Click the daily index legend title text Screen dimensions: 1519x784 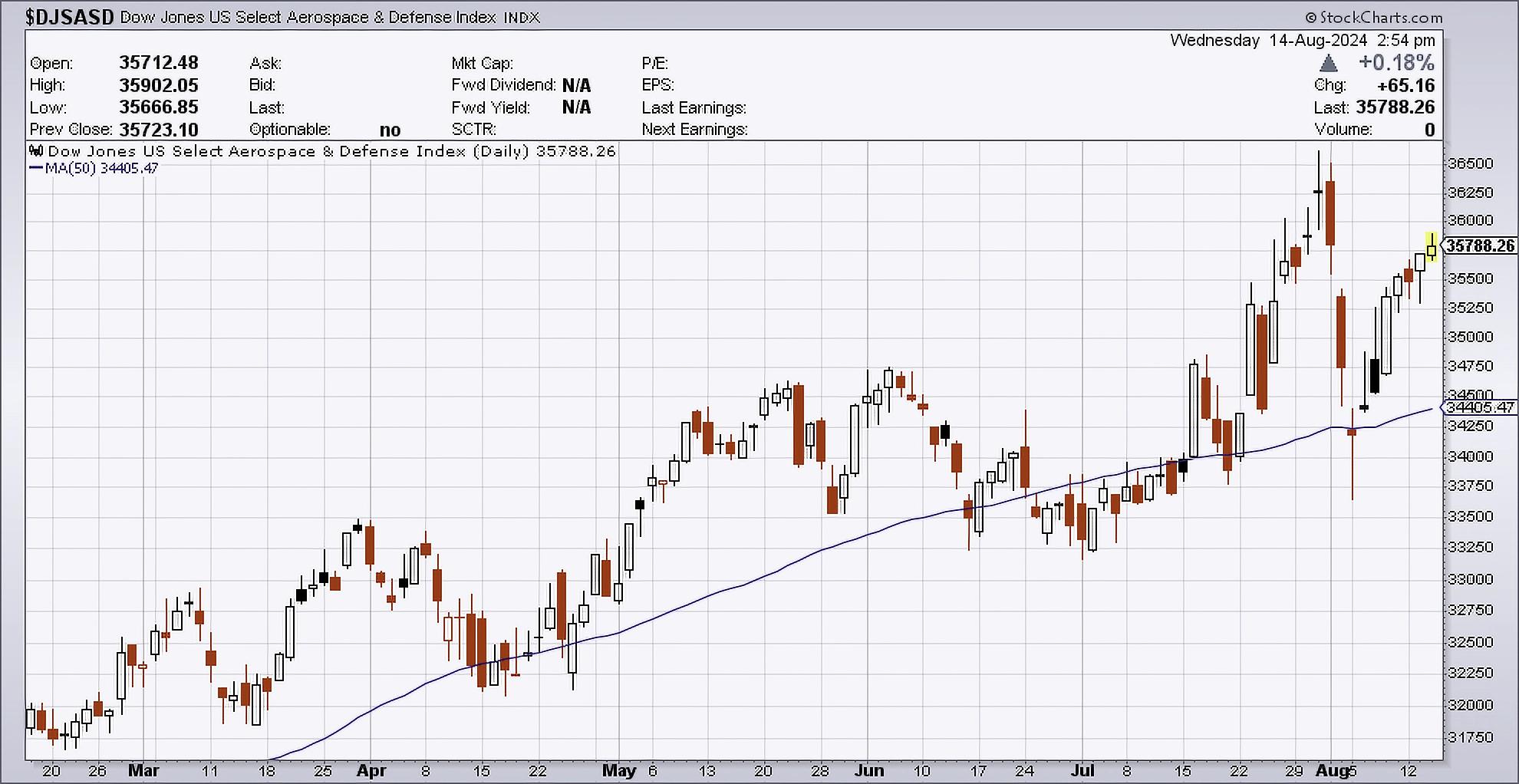click(331, 151)
